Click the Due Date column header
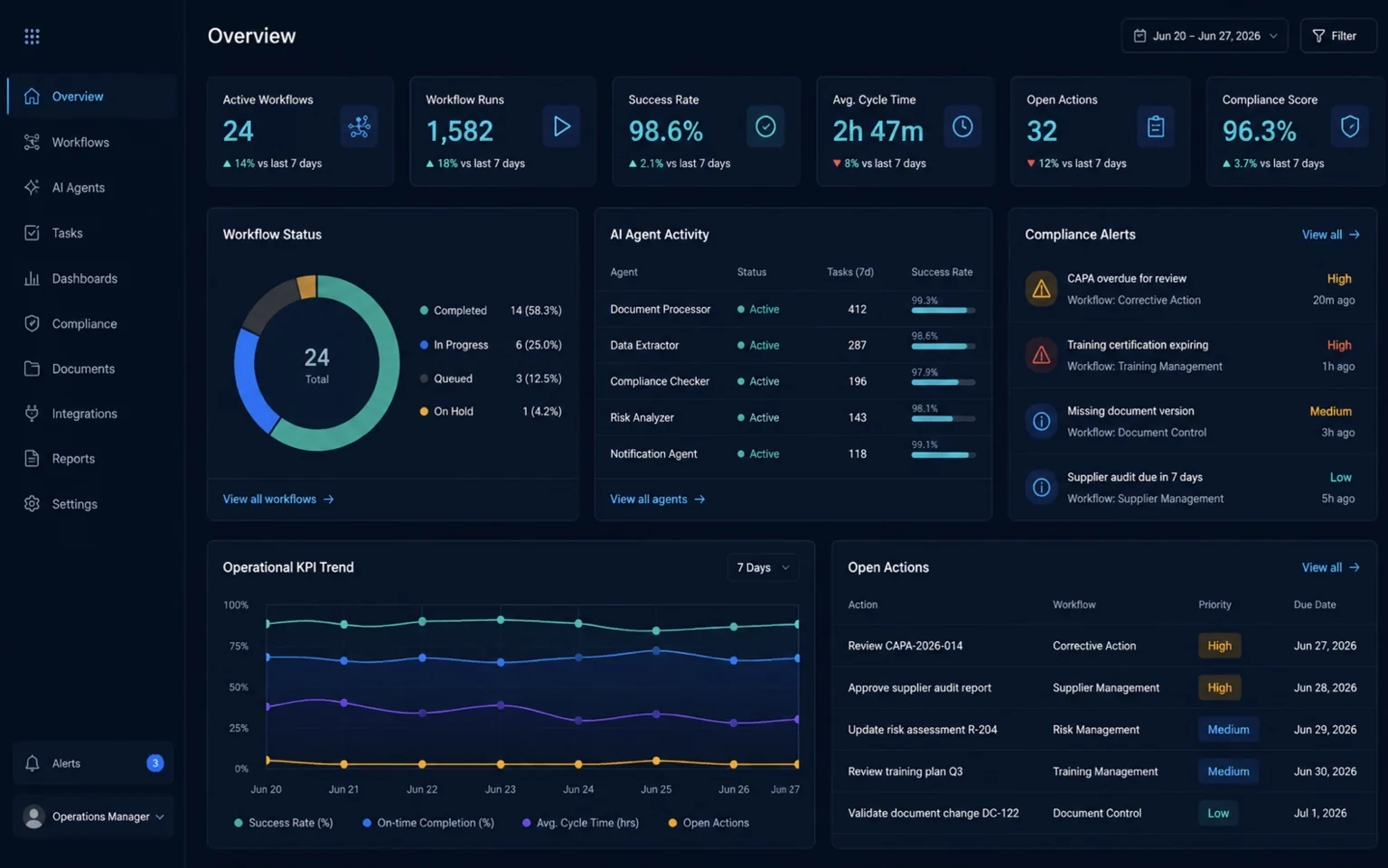This screenshot has height=868, width=1388. 1314,605
